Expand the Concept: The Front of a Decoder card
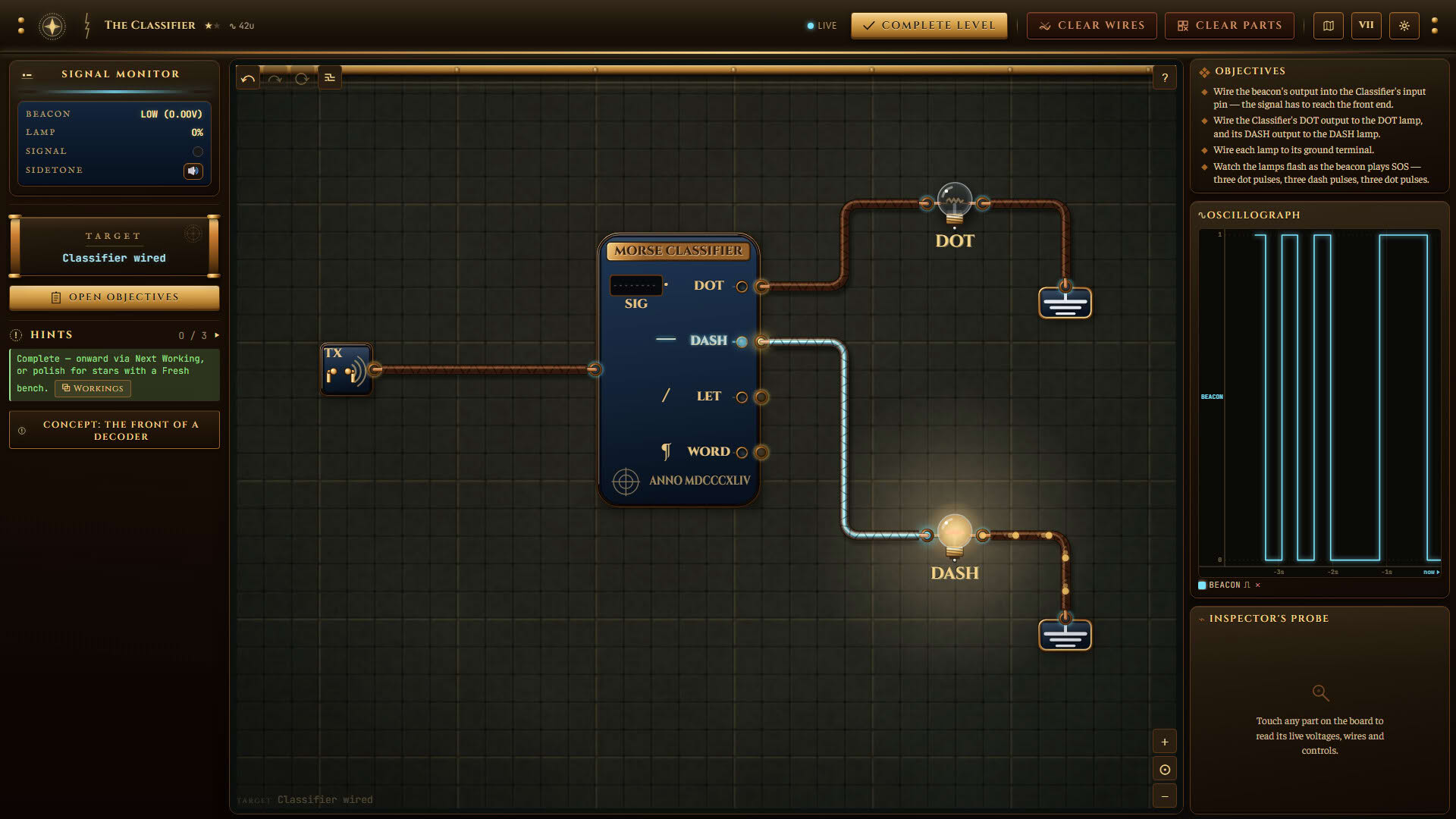 (x=115, y=430)
